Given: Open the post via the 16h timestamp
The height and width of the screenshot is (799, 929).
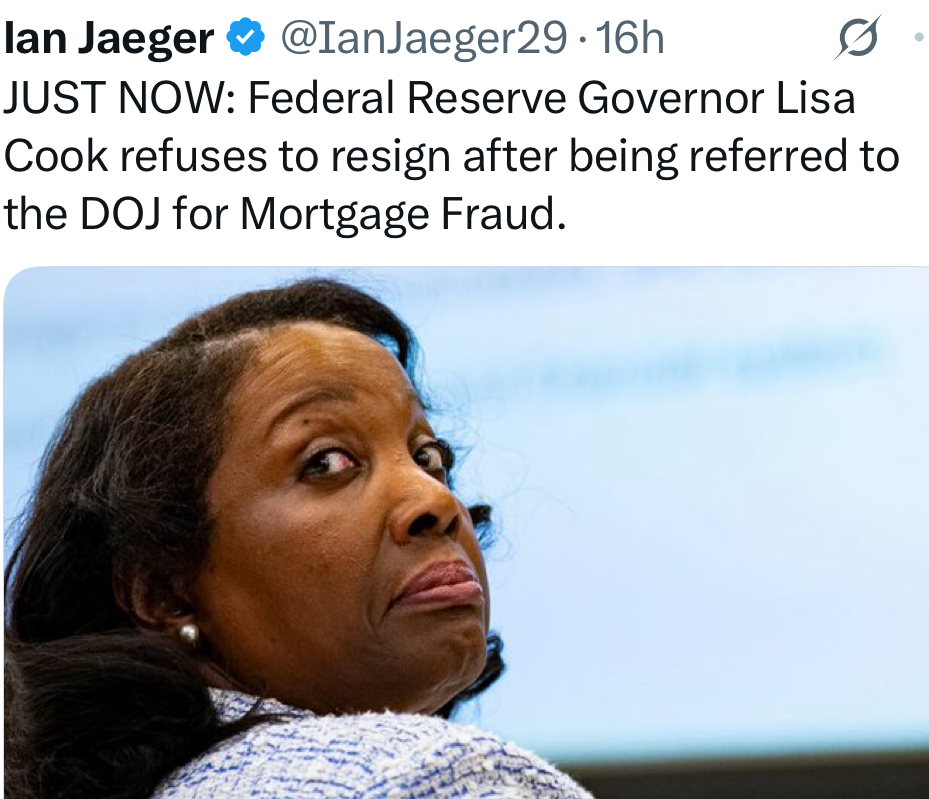Looking at the screenshot, I should coord(630,38).
